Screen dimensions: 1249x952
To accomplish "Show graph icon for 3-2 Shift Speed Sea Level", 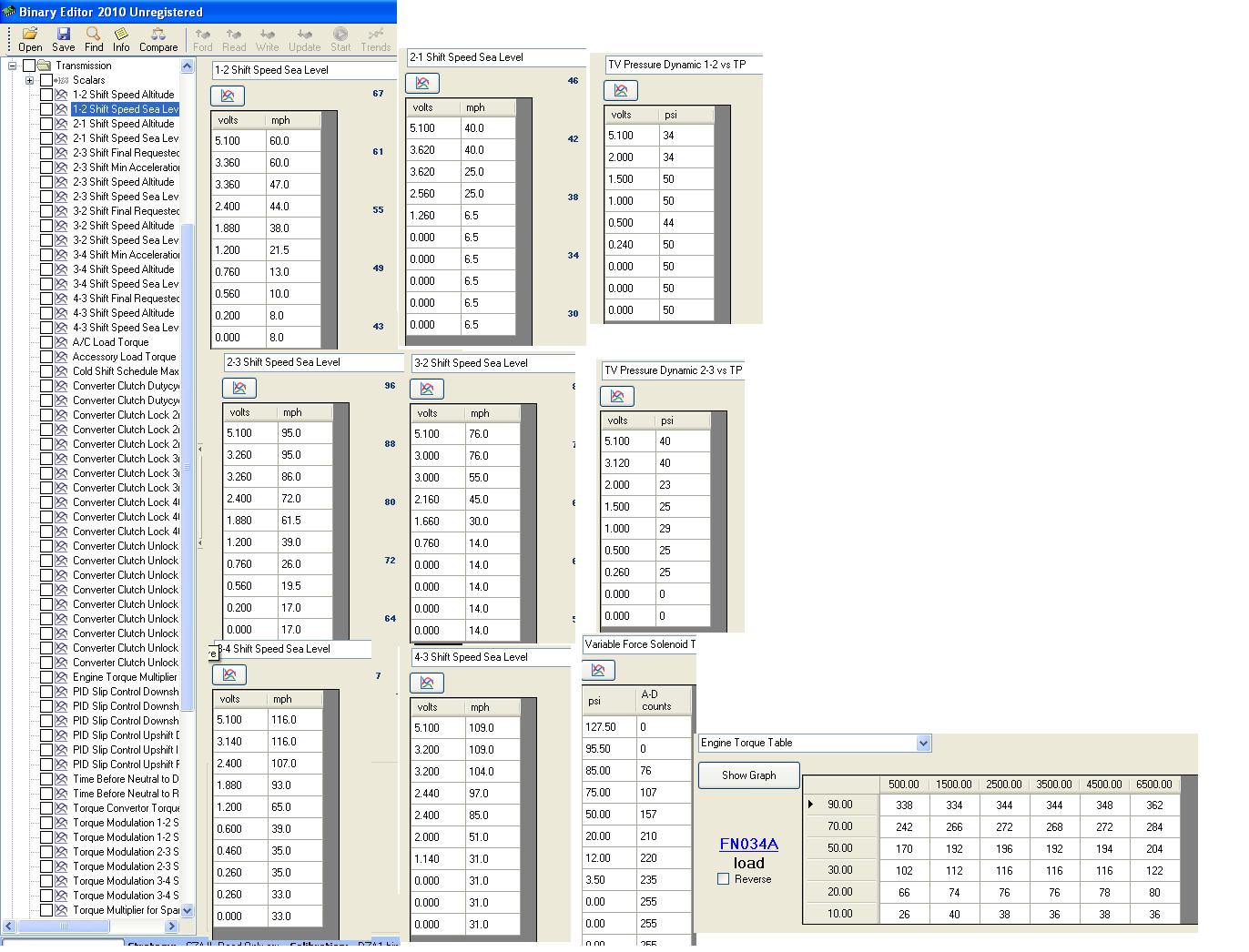I will 427,389.
